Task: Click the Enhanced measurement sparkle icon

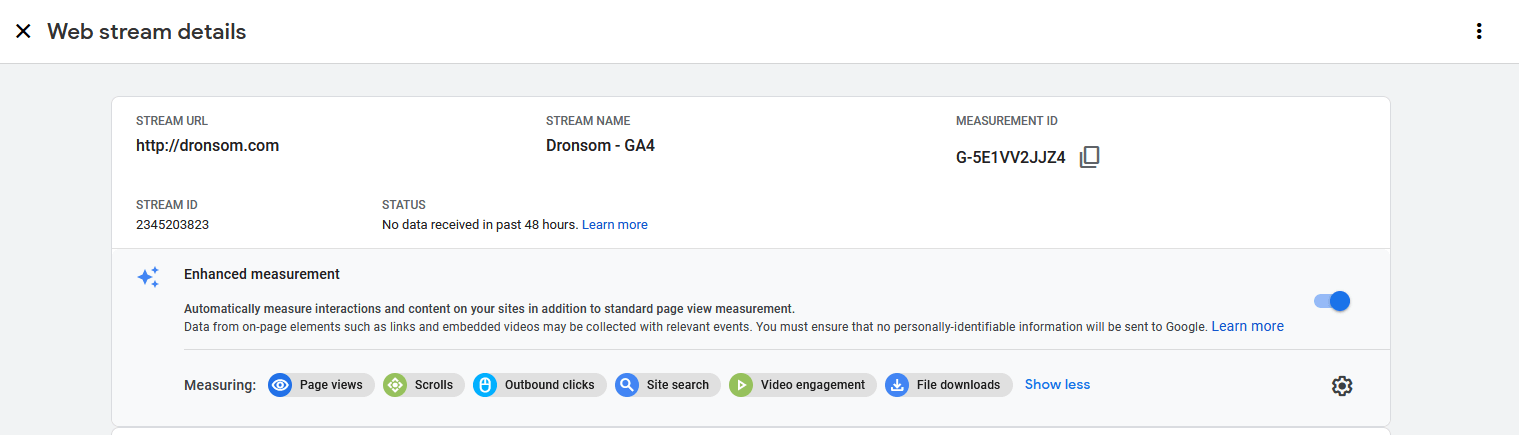Action: 148,278
